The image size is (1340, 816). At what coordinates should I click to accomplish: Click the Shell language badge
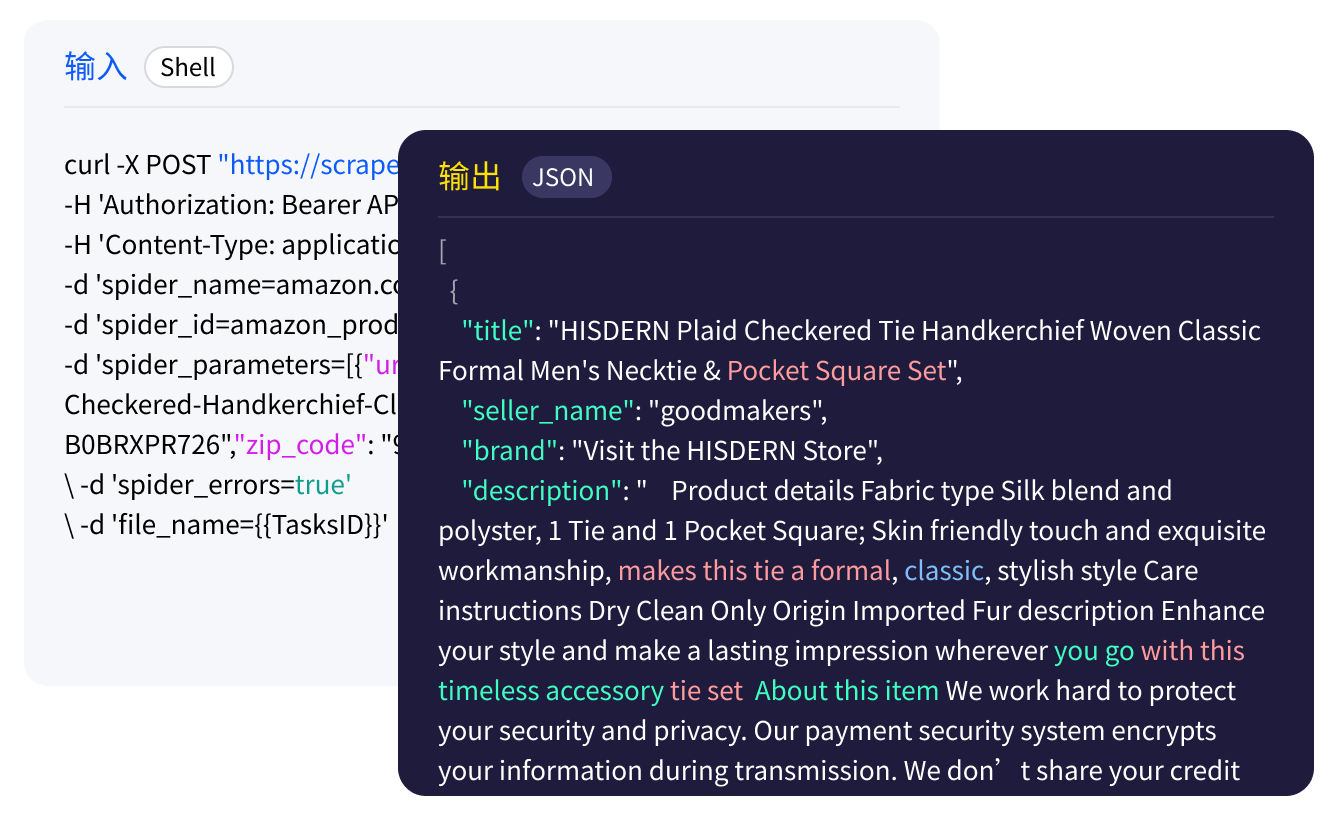coord(188,67)
